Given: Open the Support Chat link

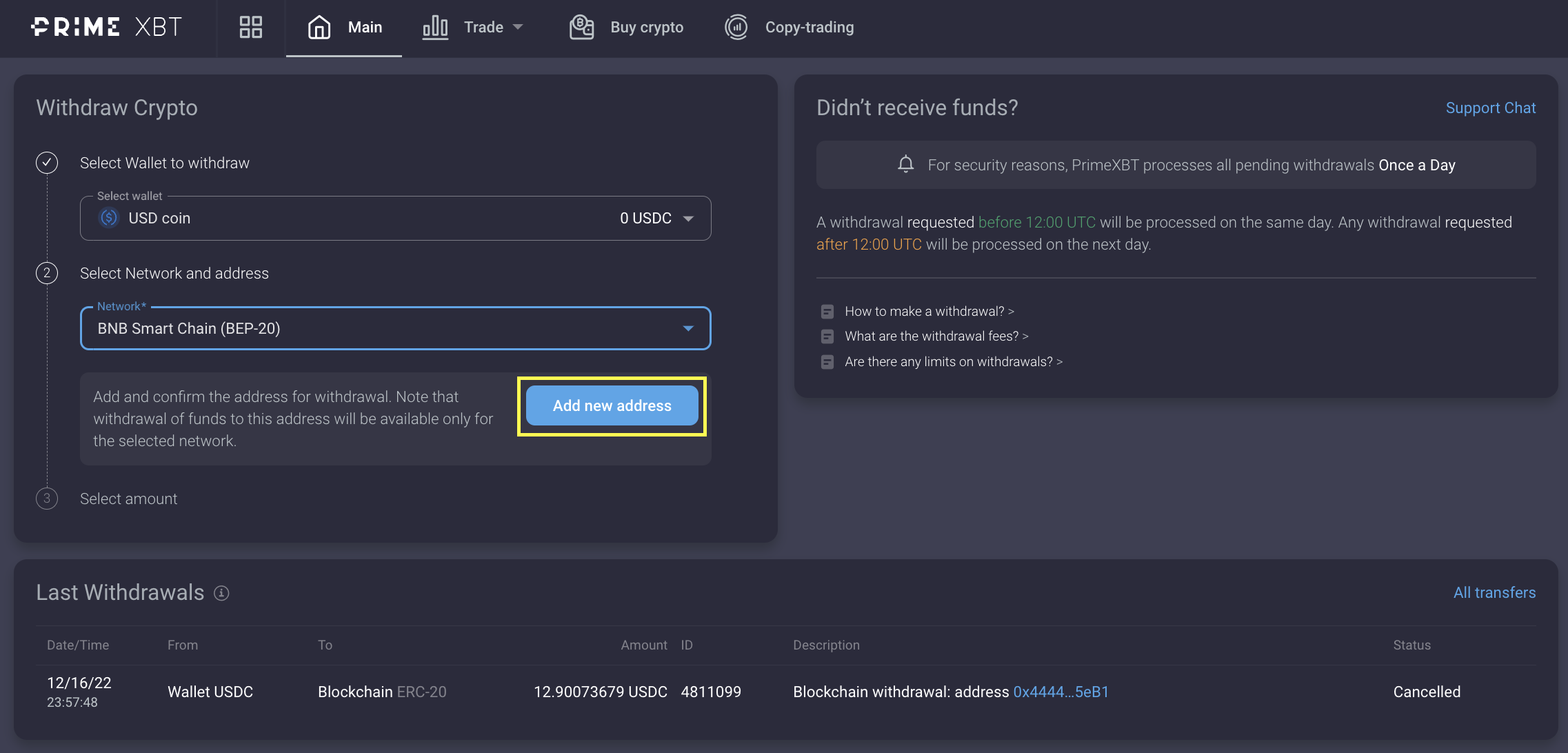Looking at the screenshot, I should pos(1490,108).
